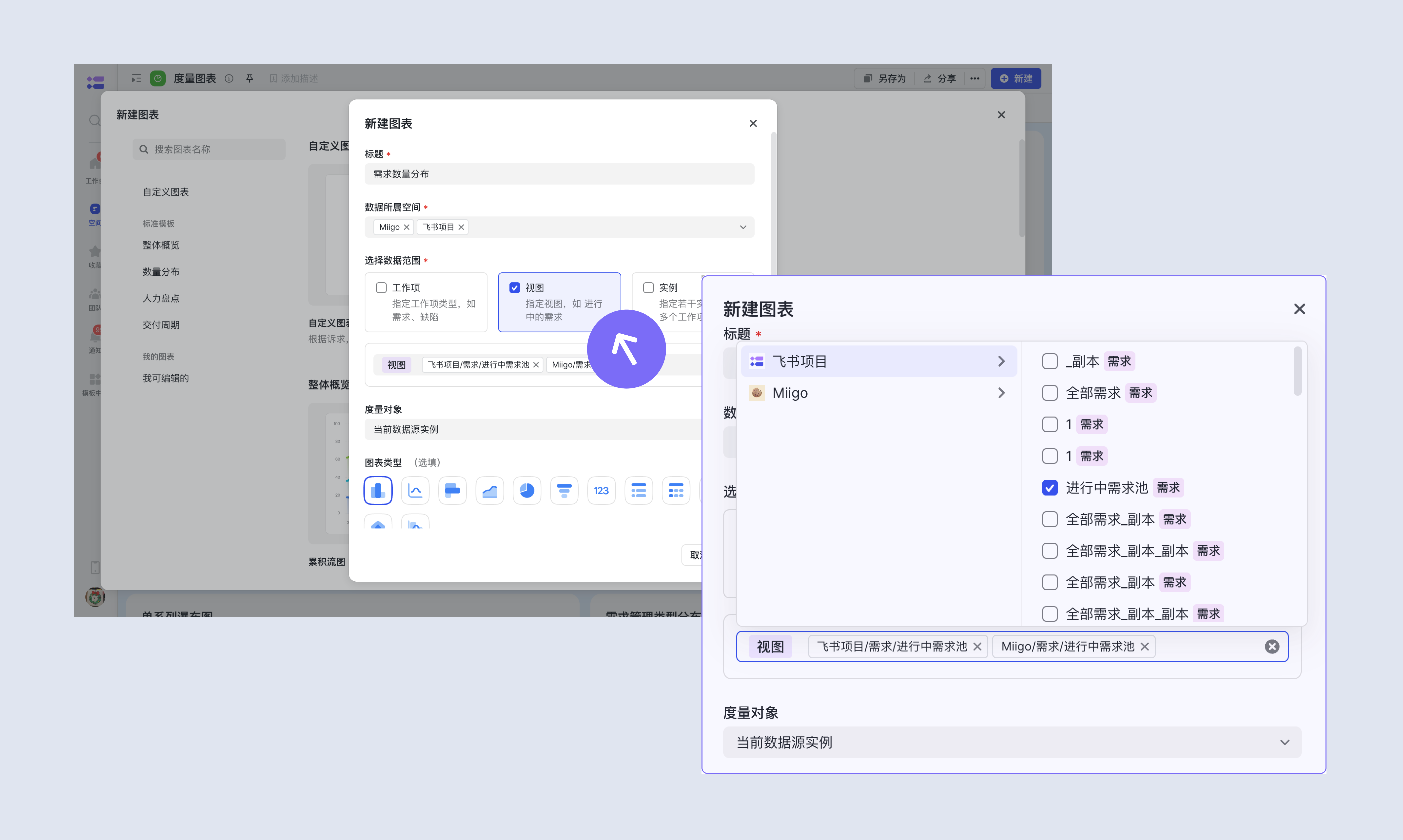
Task: Click the view list scrollbar in enlarged panel
Action: coord(1298,371)
